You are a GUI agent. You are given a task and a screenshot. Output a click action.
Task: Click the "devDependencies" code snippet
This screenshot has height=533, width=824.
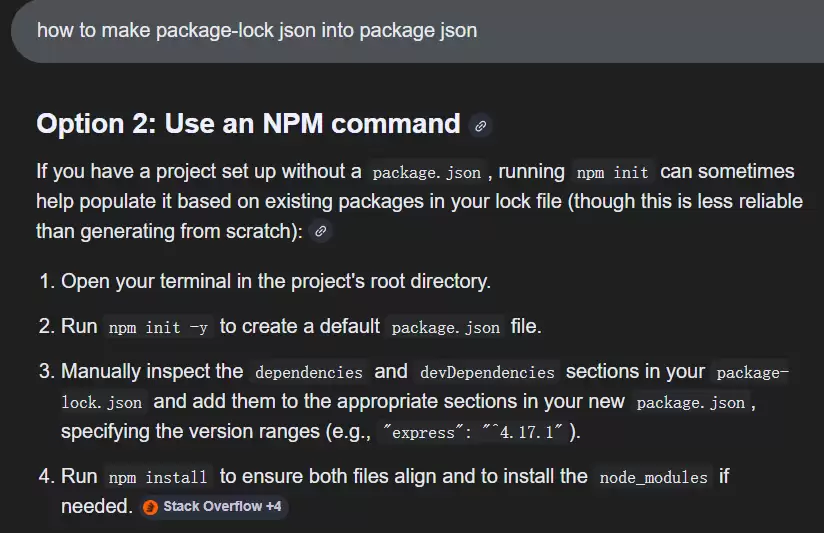pos(487,372)
